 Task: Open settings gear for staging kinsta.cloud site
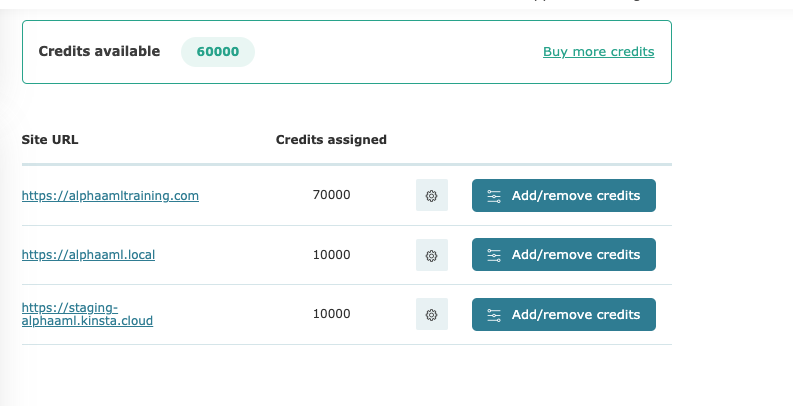click(431, 314)
